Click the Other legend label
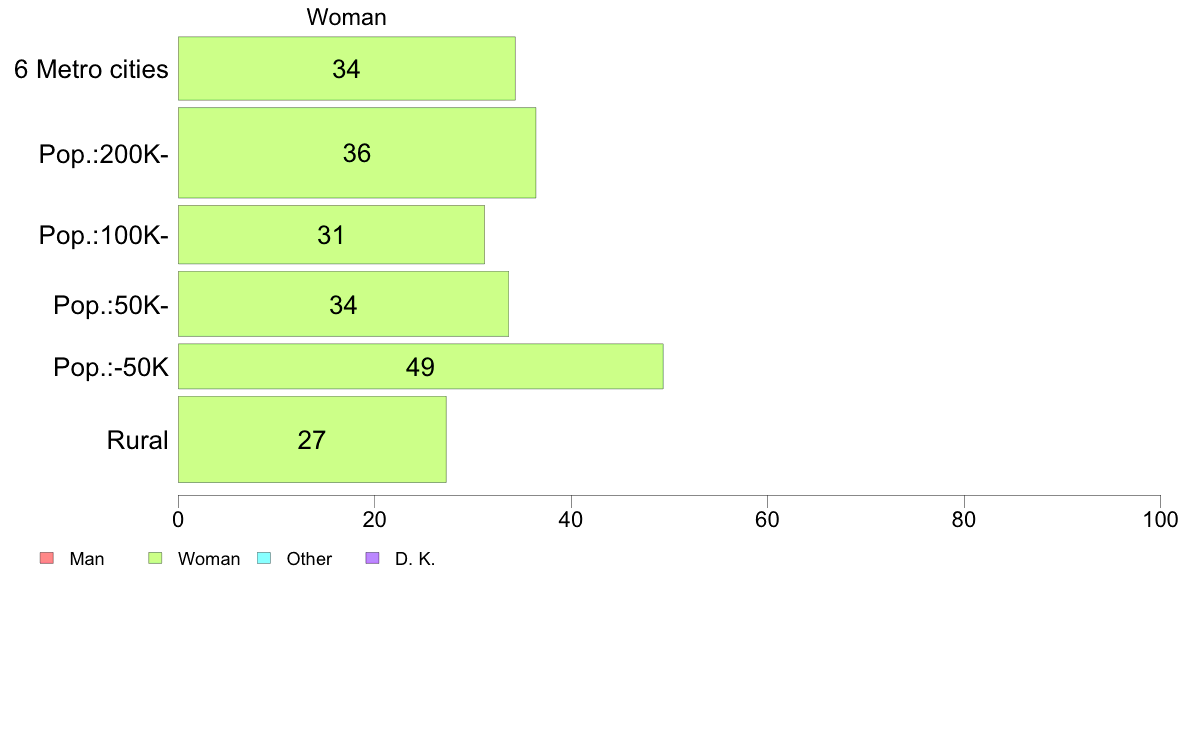This screenshot has width=1188, height=736. click(x=309, y=559)
